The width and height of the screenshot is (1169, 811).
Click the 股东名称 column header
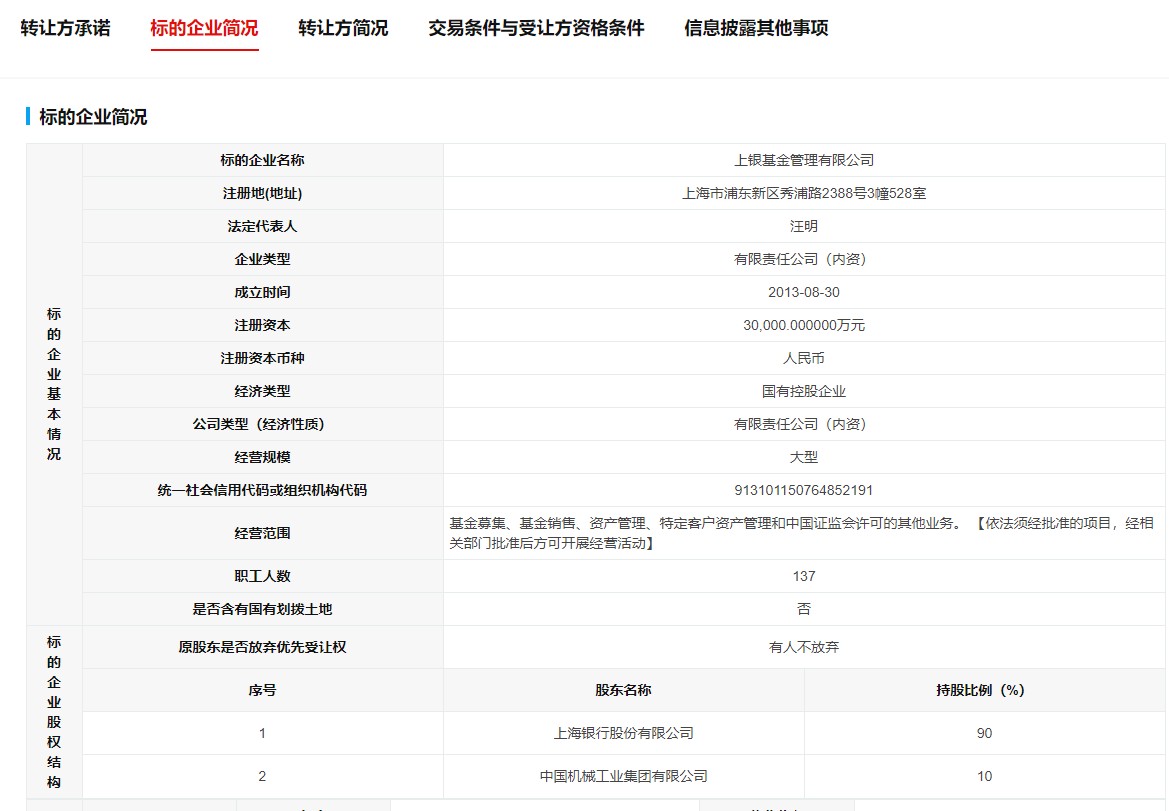623,690
